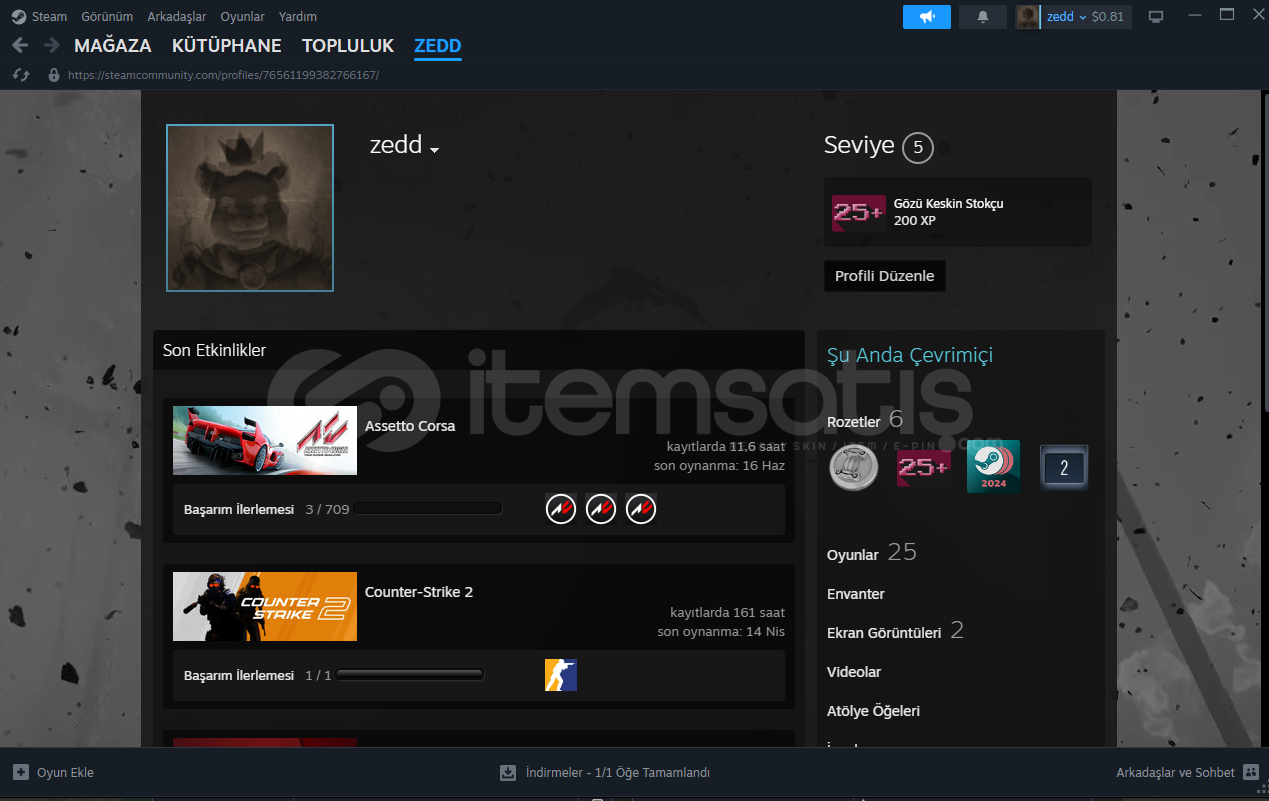Viewport: 1269px width, 801px height.
Task: Select the ZEDD profile tab
Action: click(438, 46)
